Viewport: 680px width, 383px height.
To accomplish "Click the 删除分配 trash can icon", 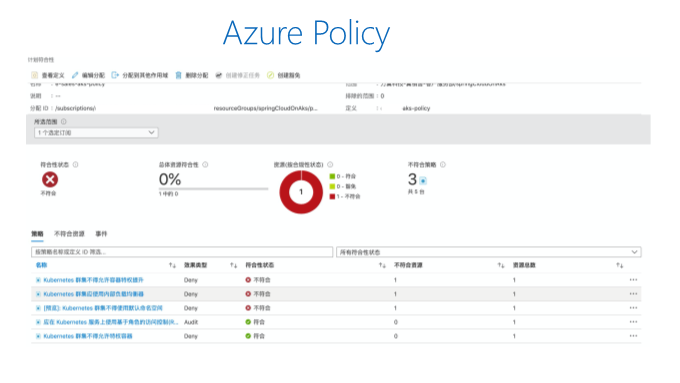I will click(178, 75).
